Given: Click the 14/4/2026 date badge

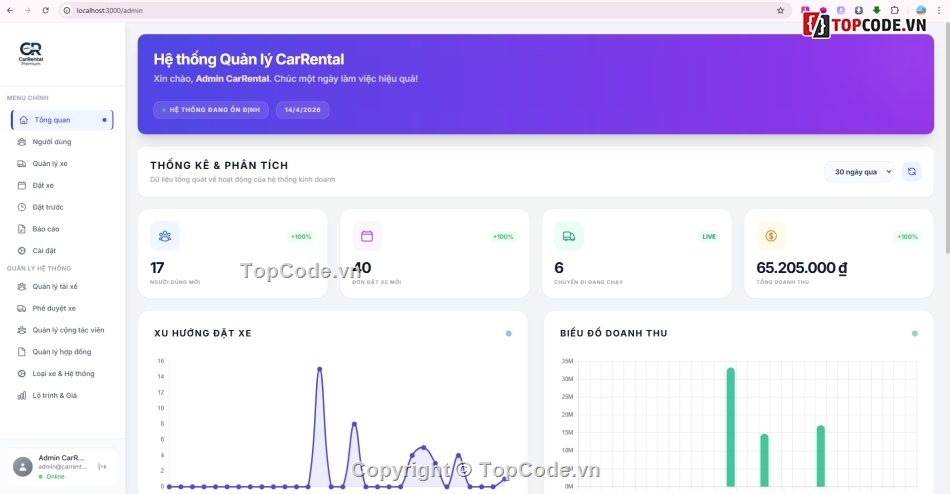Looking at the screenshot, I should (x=303, y=110).
